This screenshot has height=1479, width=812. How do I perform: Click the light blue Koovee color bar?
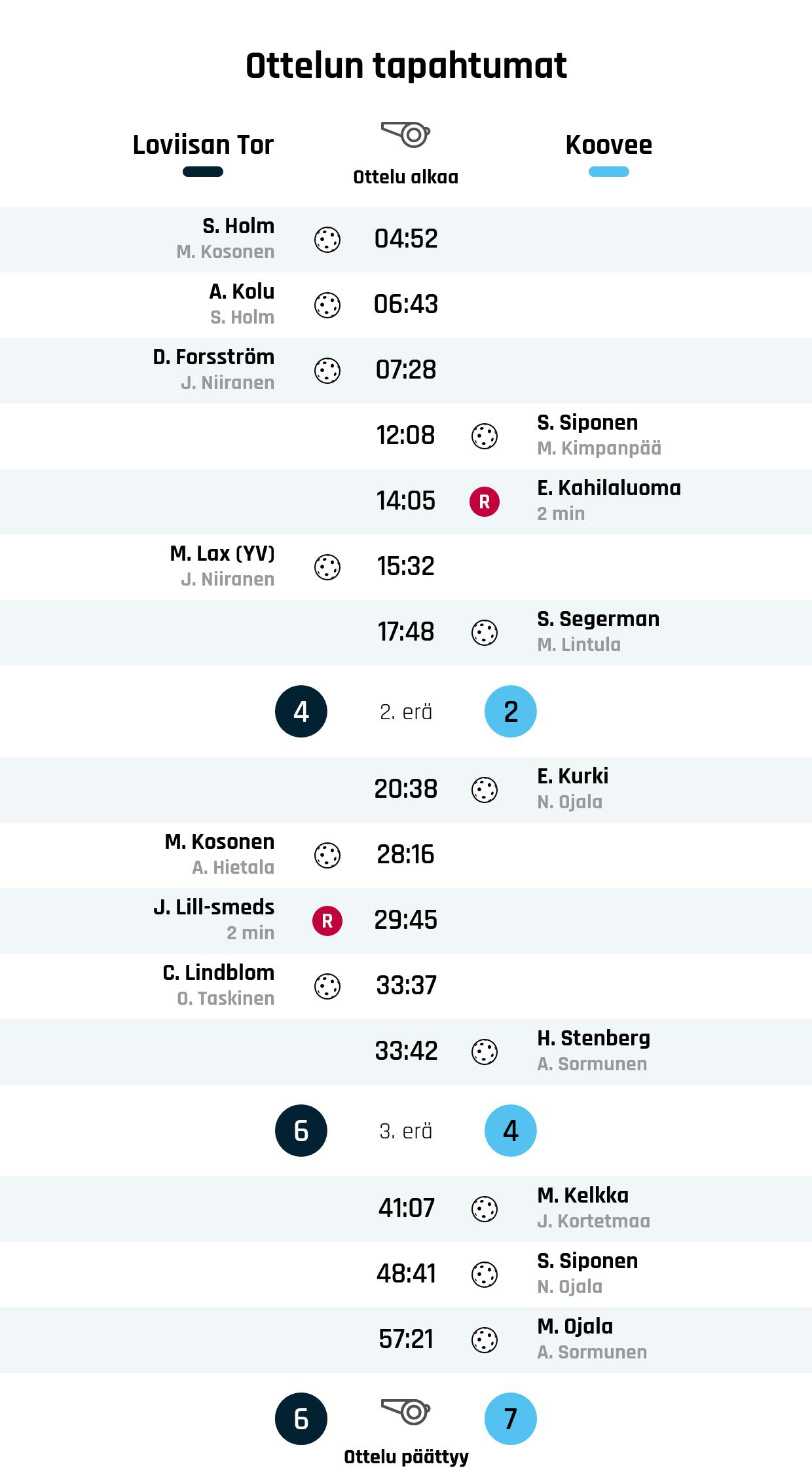pos(608,172)
